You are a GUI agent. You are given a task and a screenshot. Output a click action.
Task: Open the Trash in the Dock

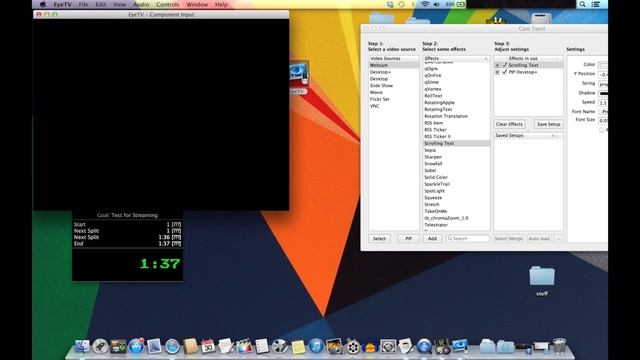click(559, 346)
